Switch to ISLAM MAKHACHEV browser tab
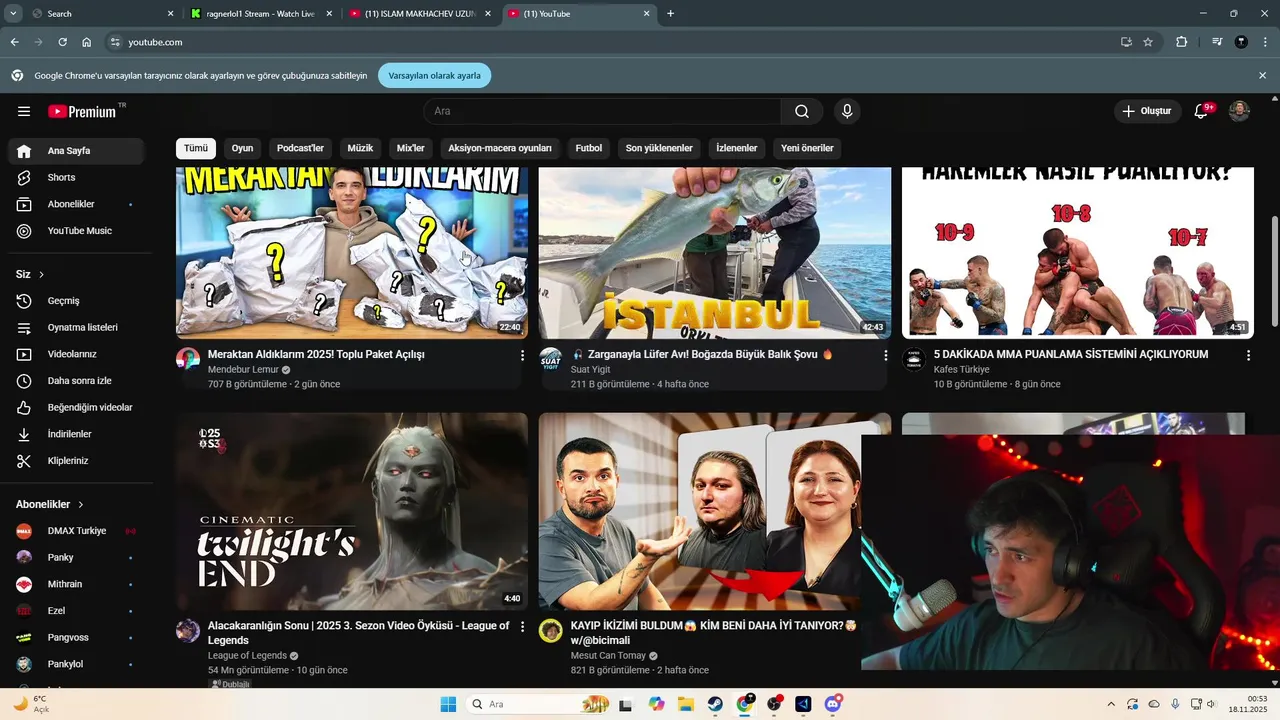Viewport: 1280px width, 720px height. 420,14
